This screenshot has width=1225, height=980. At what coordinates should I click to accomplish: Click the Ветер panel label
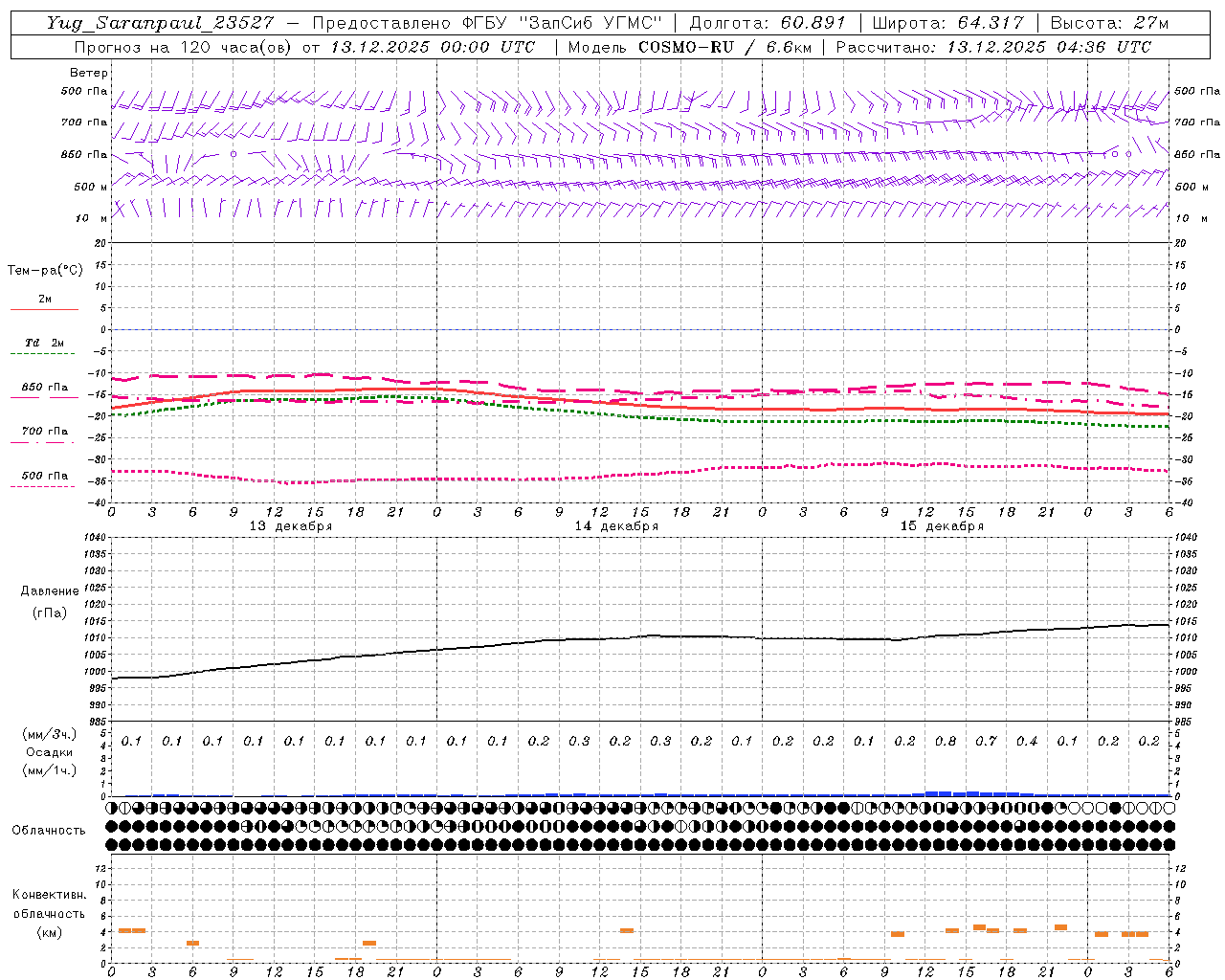pyautogui.click(x=89, y=73)
